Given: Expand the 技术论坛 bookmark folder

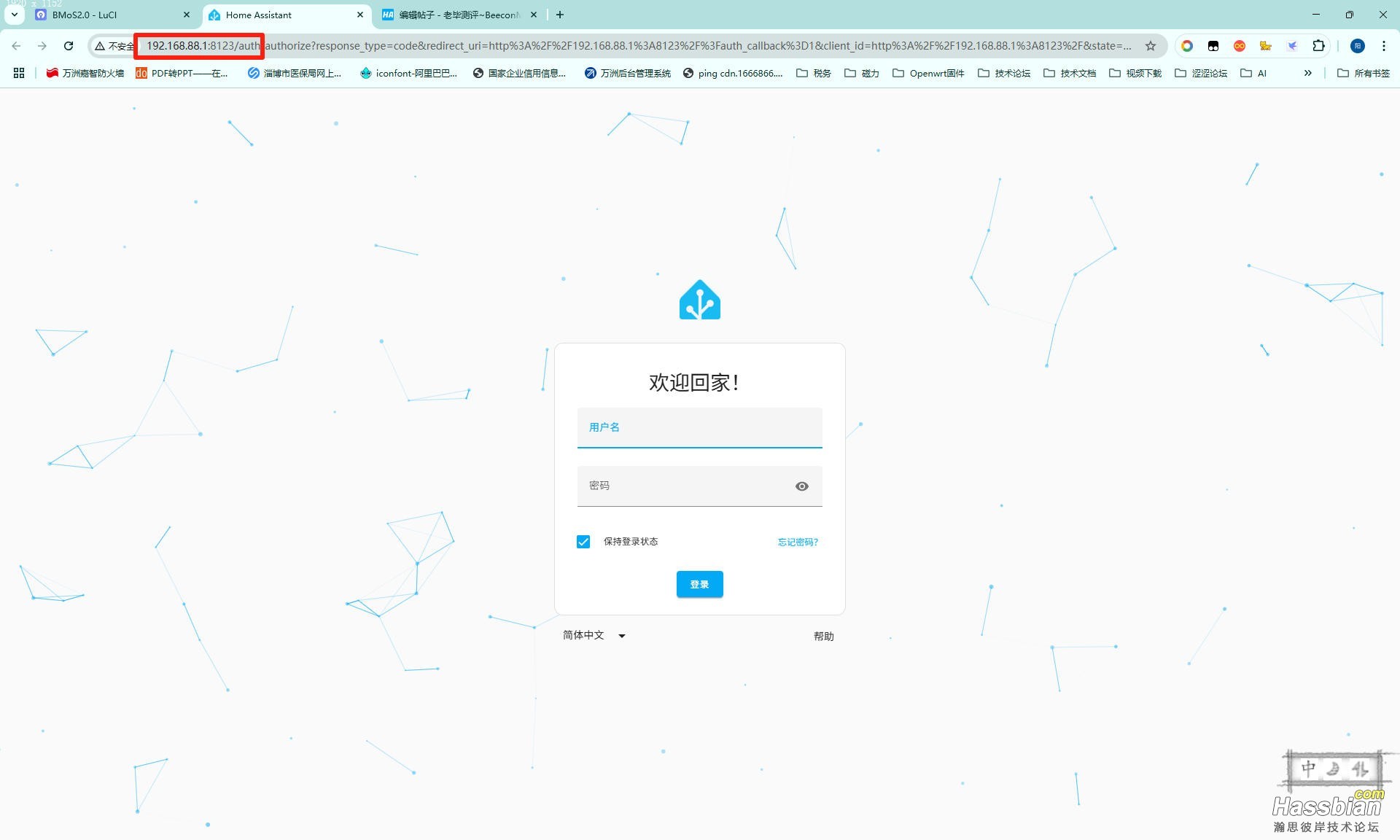Looking at the screenshot, I should click(1005, 73).
